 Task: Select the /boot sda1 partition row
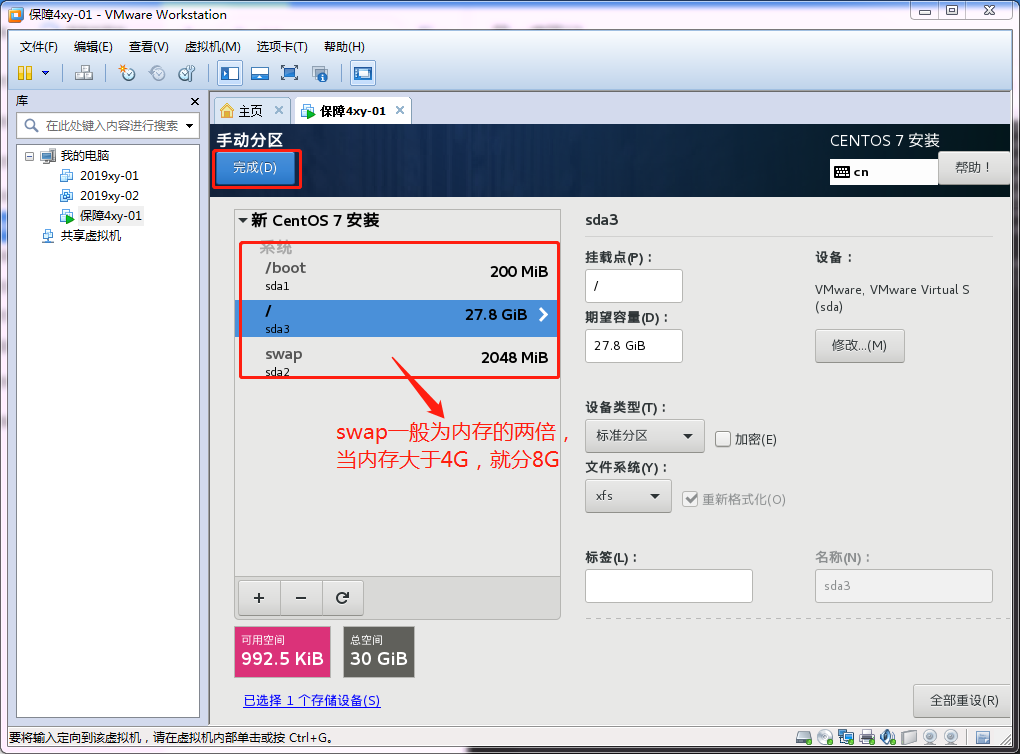click(x=397, y=276)
